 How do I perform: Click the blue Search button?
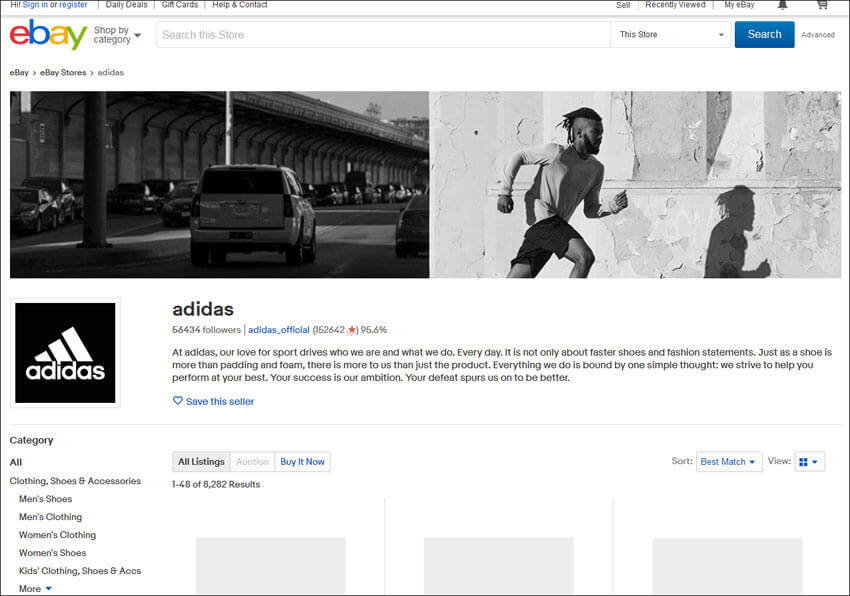pyautogui.click(x=764, y=35)
